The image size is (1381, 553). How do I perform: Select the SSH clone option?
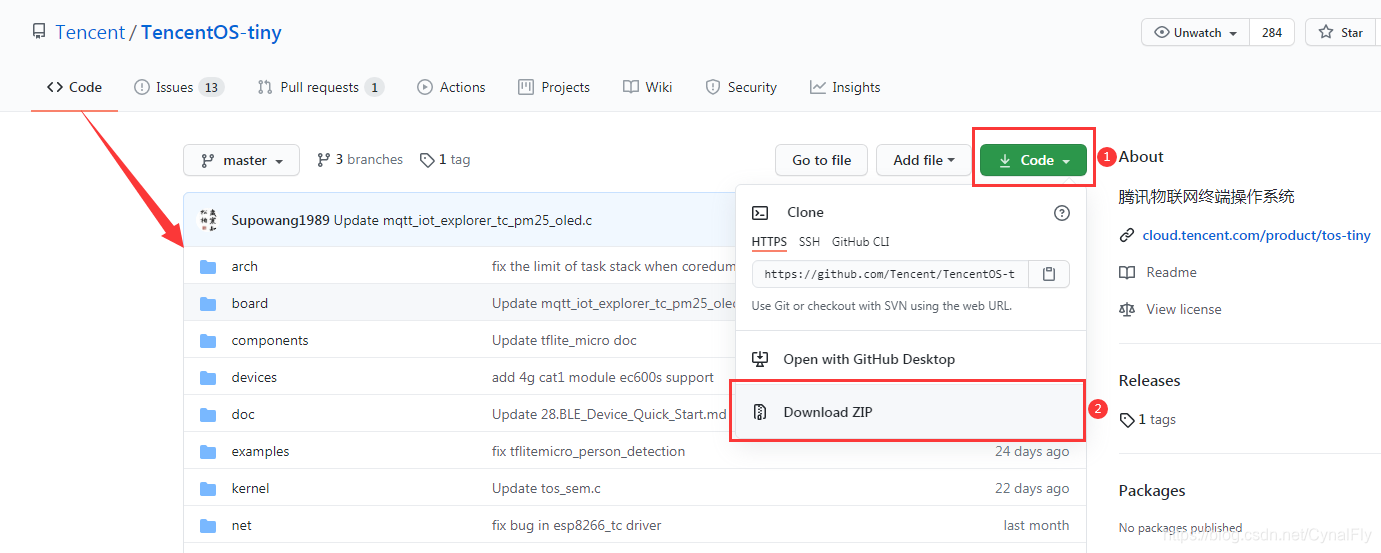pyautogui.click(x=809, y=242)
